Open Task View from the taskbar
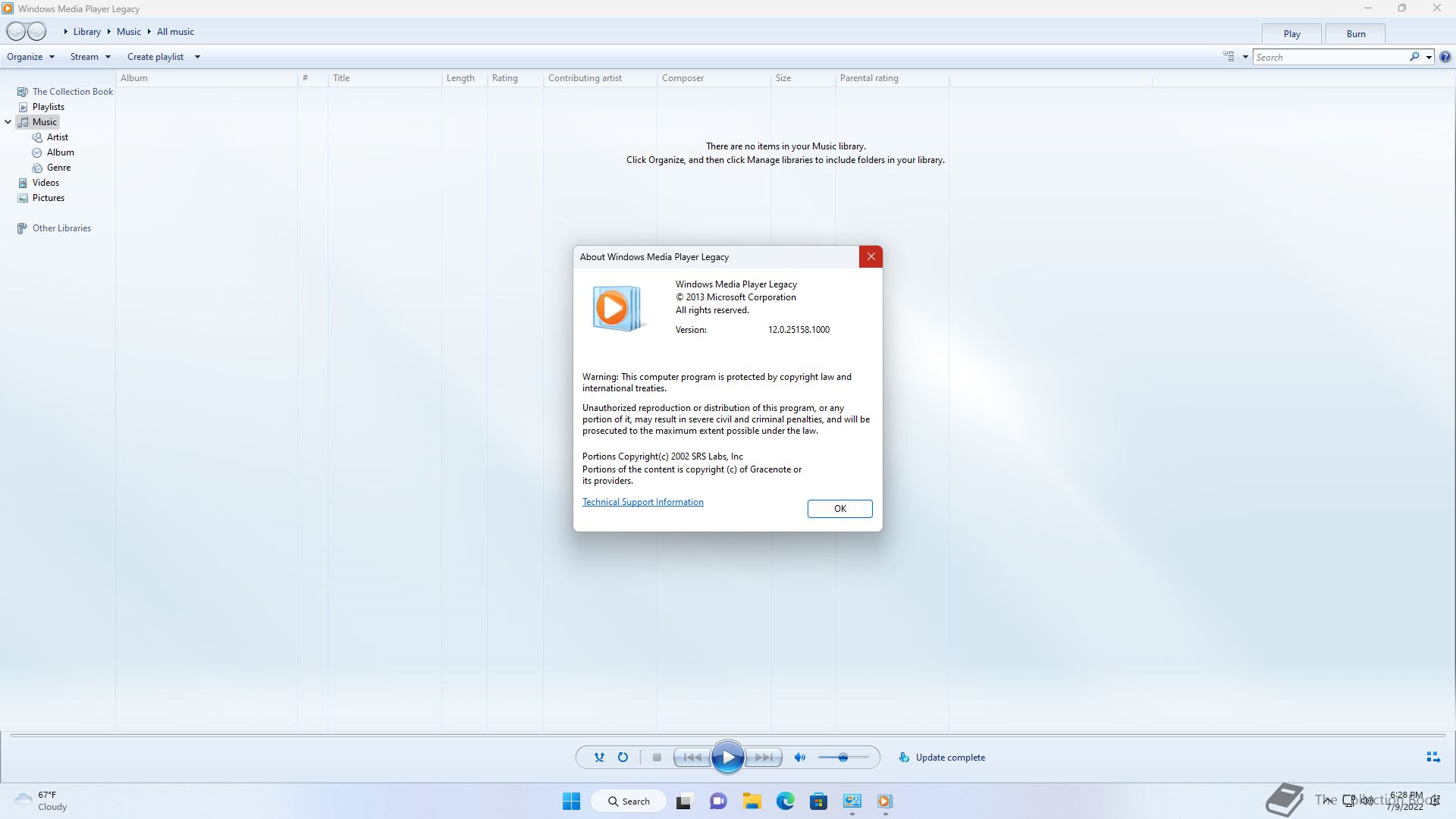This screenshot has width=1456, height=819. [x=684, y=802]
